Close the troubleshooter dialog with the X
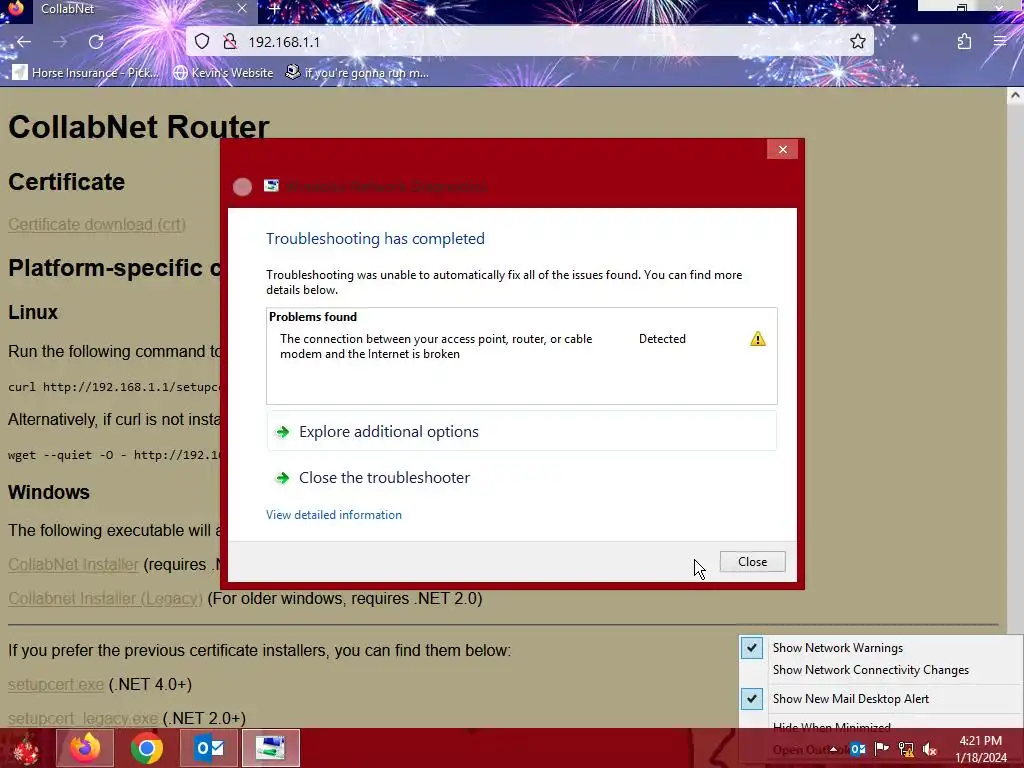The image size is (1024, 768). click(x=782, y=150)
